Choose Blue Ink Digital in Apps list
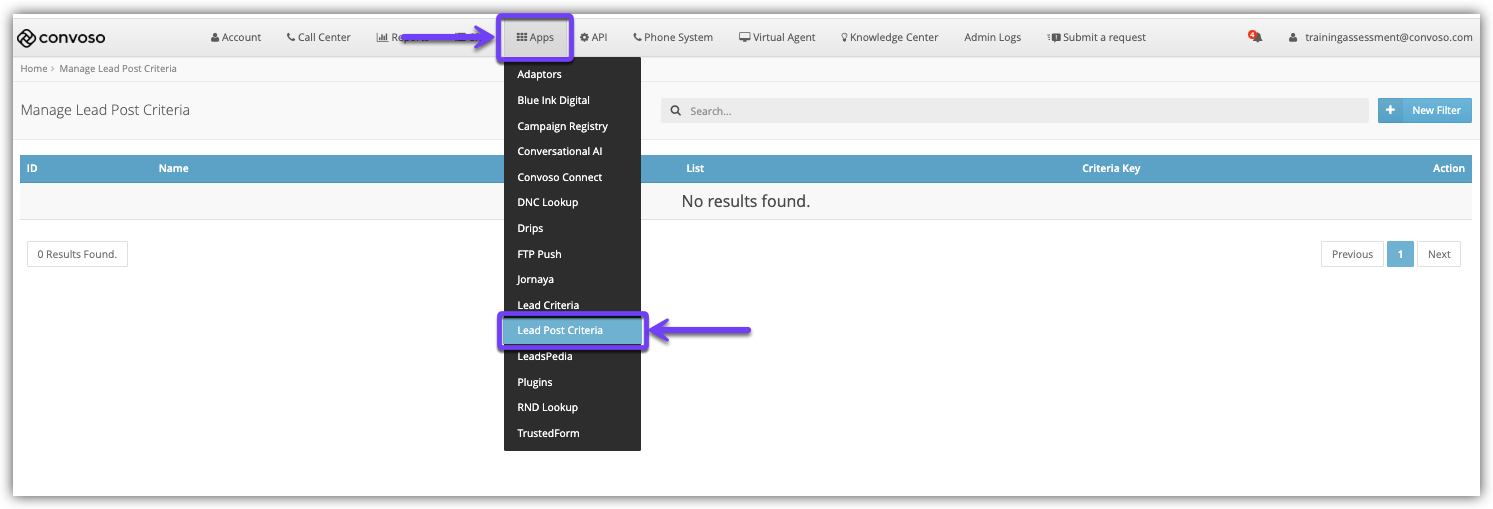The height and width of the screenshot is (509, 1493). click(572, 100)
